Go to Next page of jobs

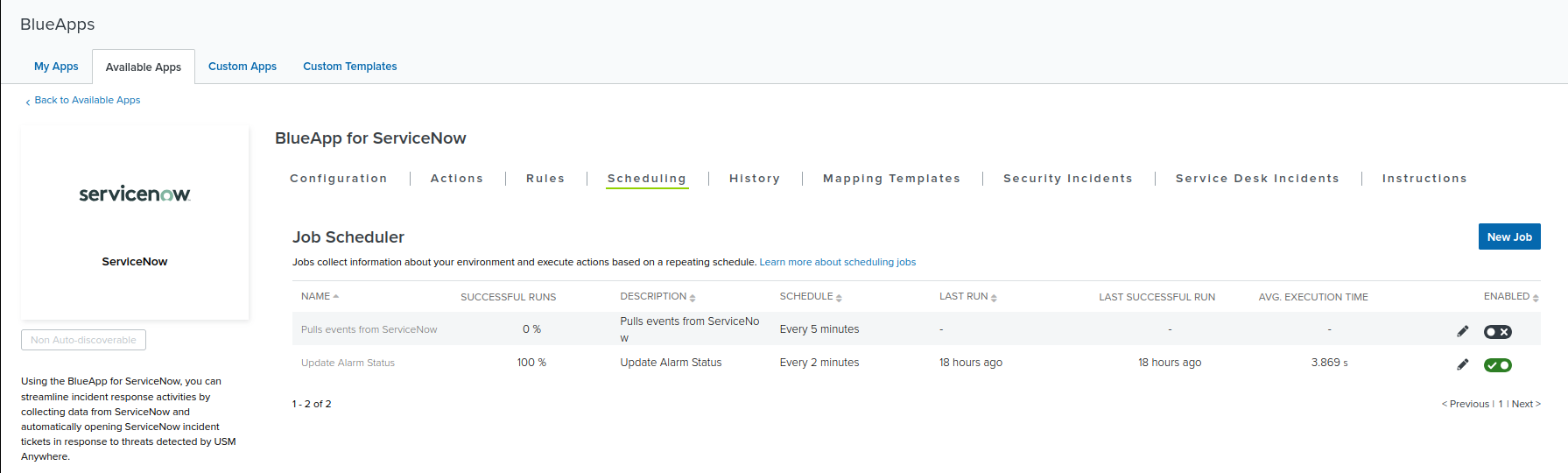click(1526, 404)
